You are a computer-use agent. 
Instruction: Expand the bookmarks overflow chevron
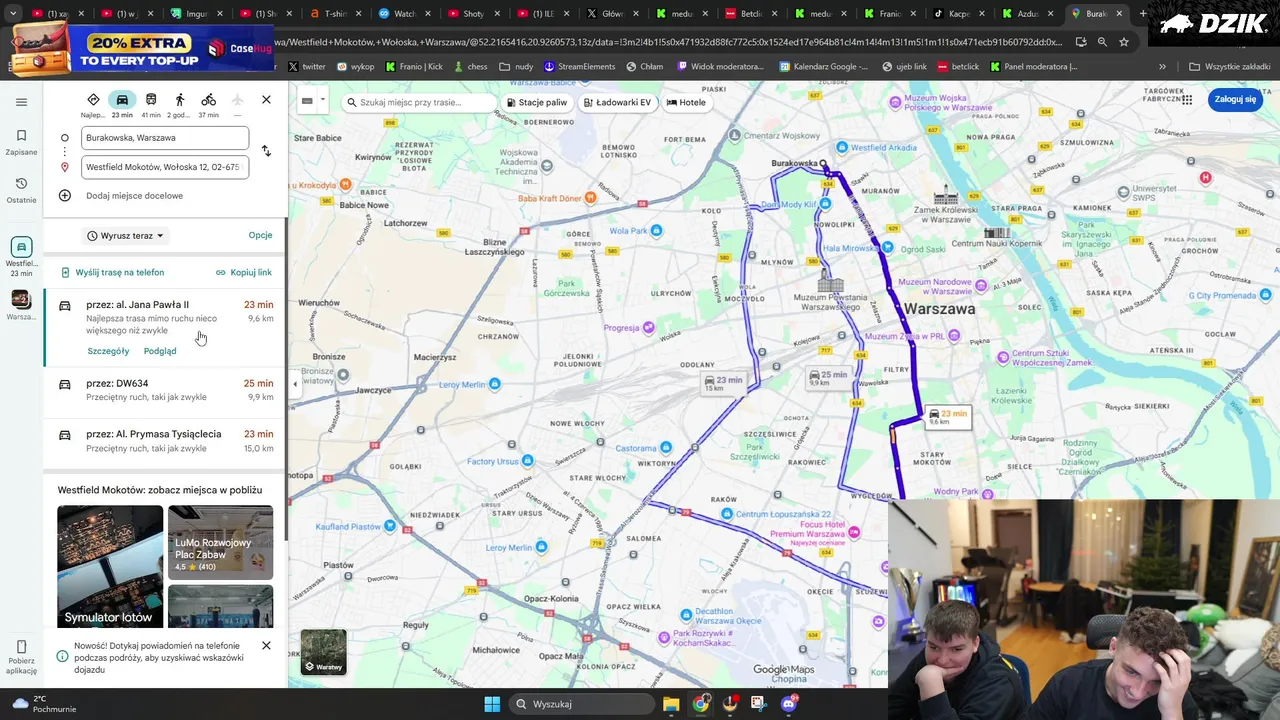point(1162,66)
